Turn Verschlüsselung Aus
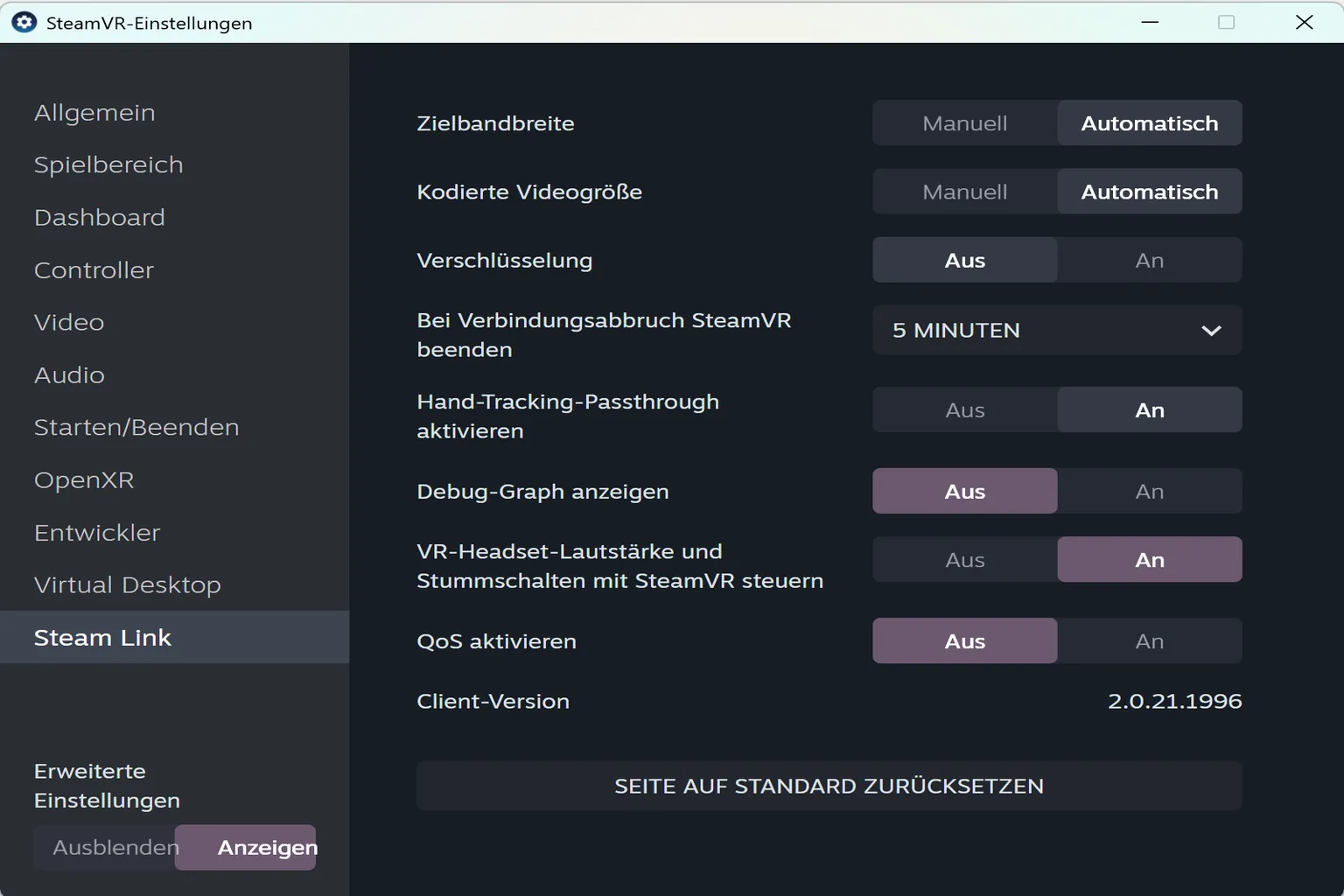Image resolution: width=1344 pixels, height=896 pixels. point(965,260)
